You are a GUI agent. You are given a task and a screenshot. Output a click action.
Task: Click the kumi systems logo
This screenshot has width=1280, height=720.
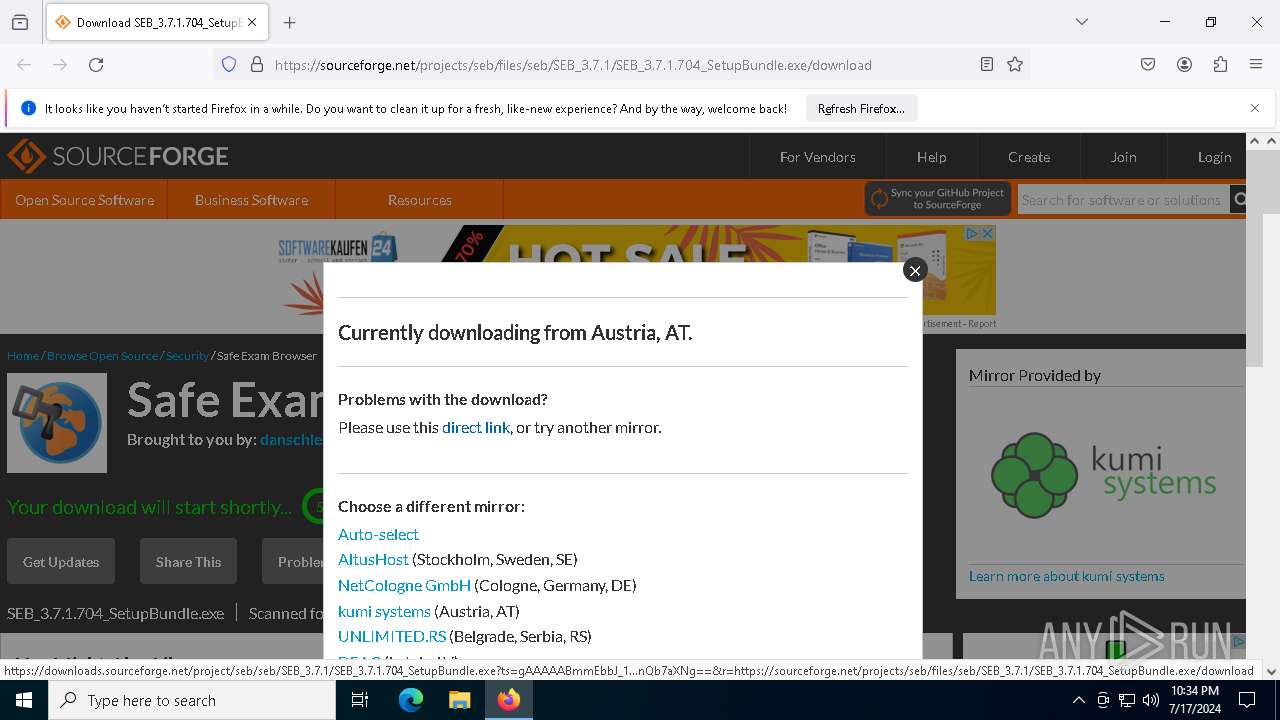(x=1102, y=476)
